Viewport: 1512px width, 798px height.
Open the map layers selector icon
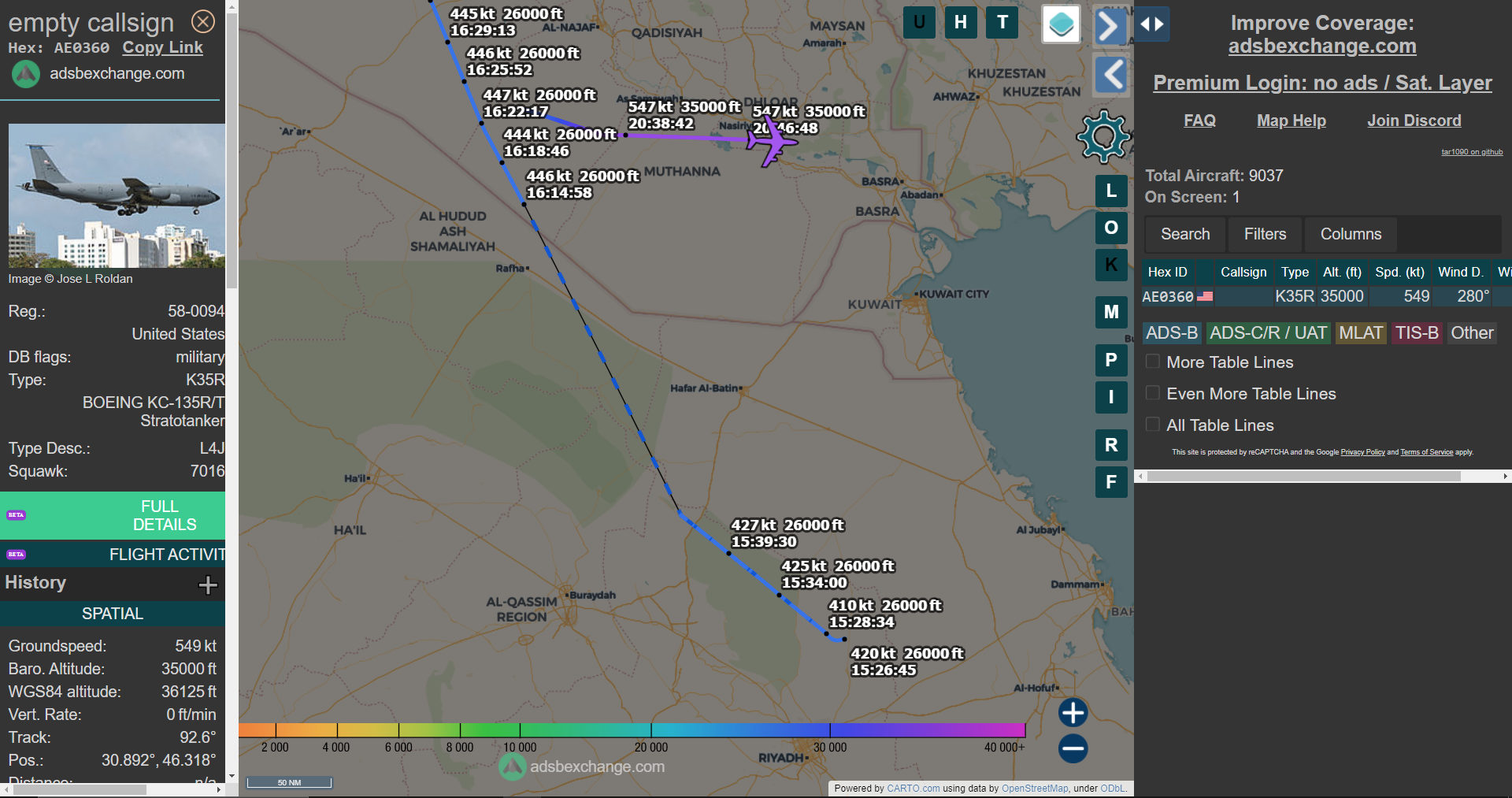(x=1061, y=24)
